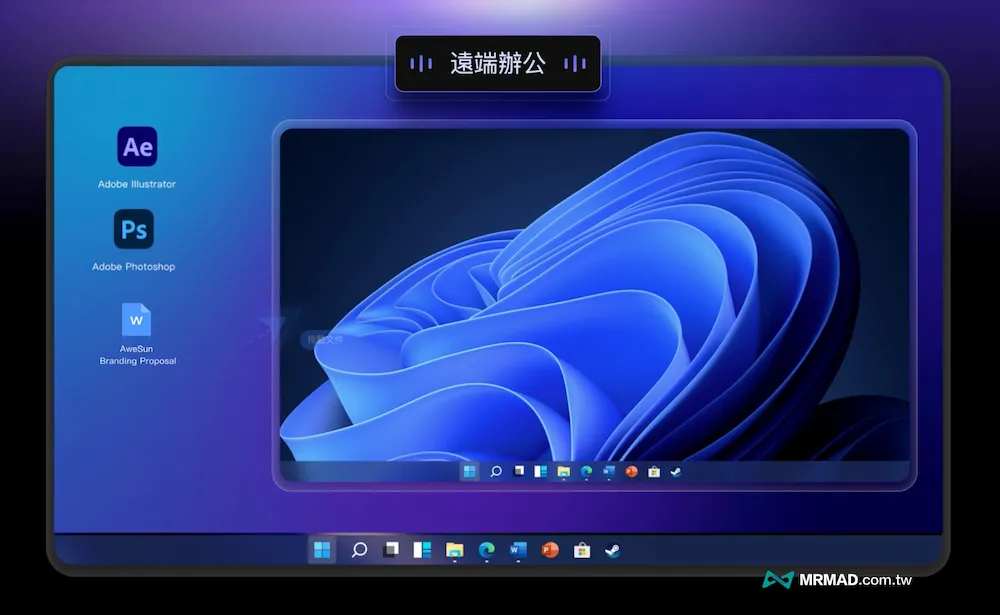This screenshot has width=1000, height=615.
Task: Open the Adobe Illustrator Ae desktop icon
Action: (x=137, y=146)
